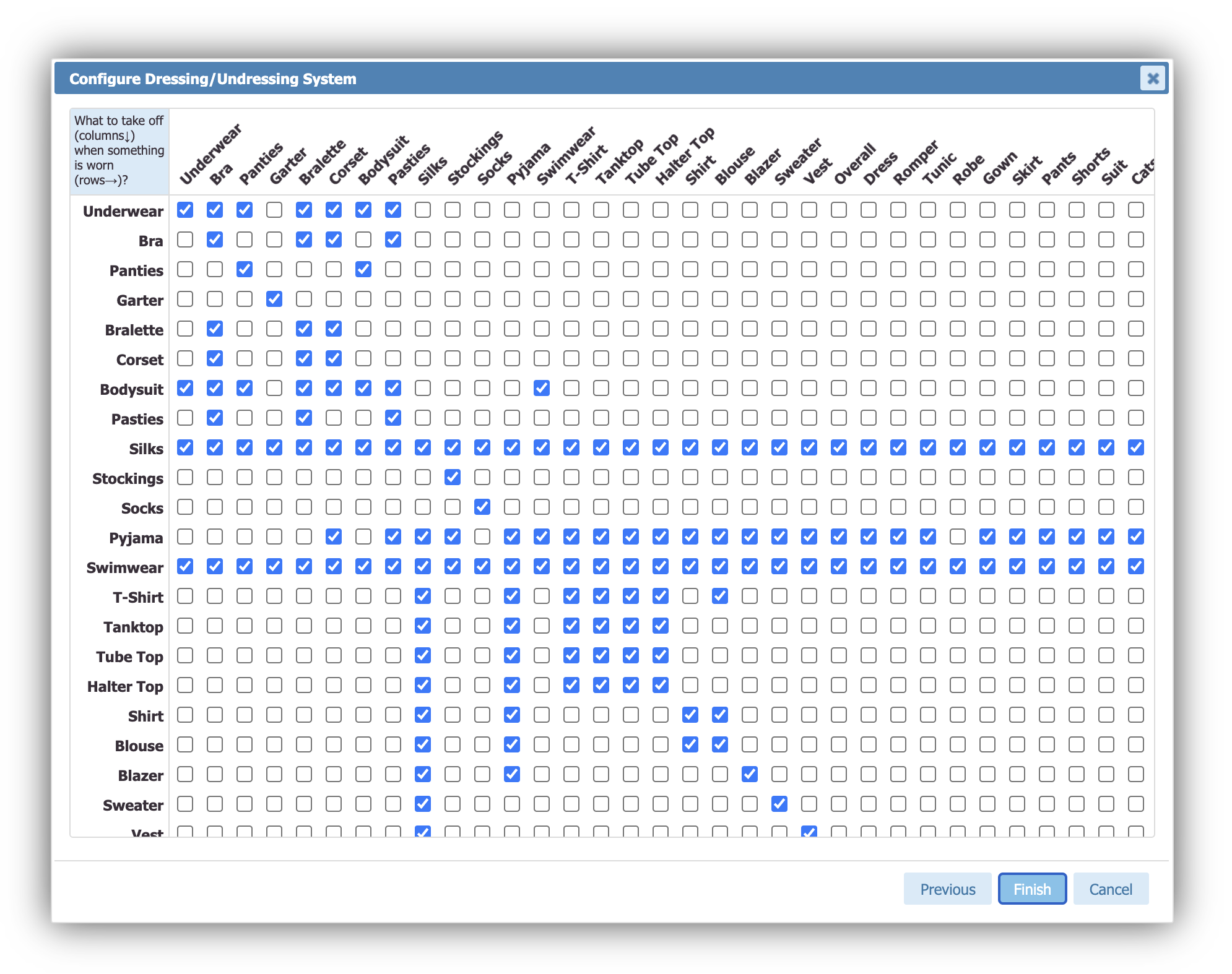Click the Finish button

1031,889
